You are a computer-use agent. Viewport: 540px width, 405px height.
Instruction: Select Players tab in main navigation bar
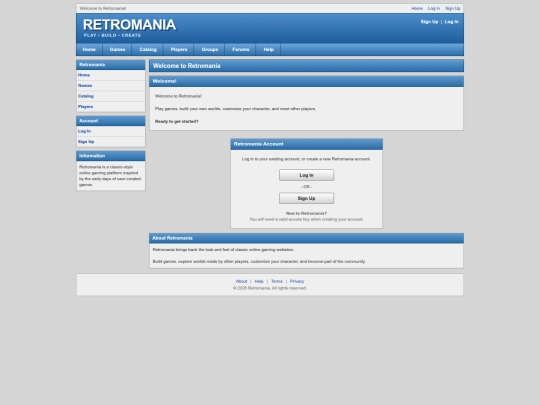(x=179, y=49)
